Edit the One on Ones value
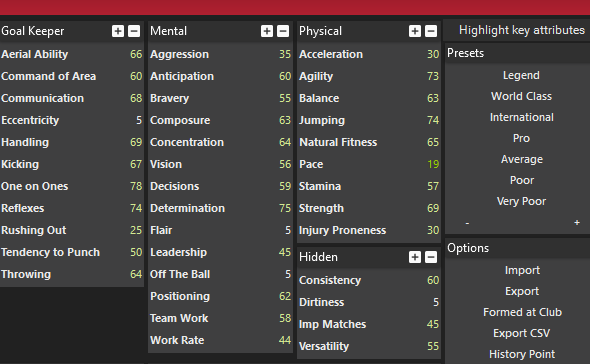The image size is (590, 364). [x=136, y=186]
